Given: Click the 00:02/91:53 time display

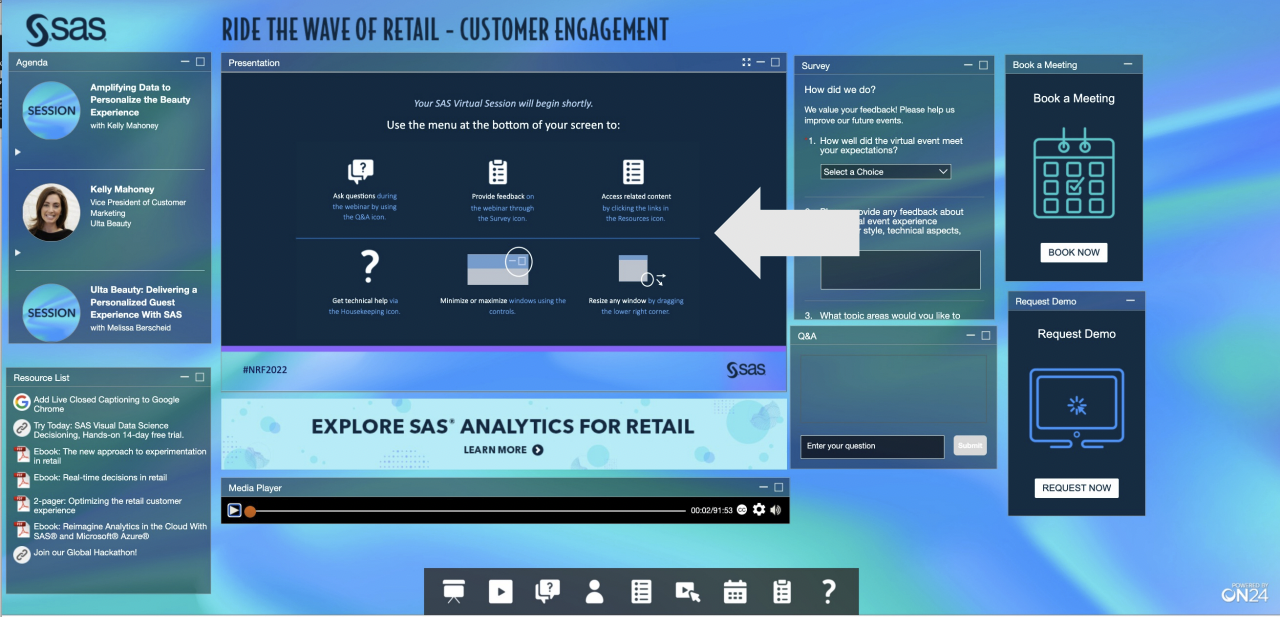Looking at the screenshot, I should [x=712, y=510].
